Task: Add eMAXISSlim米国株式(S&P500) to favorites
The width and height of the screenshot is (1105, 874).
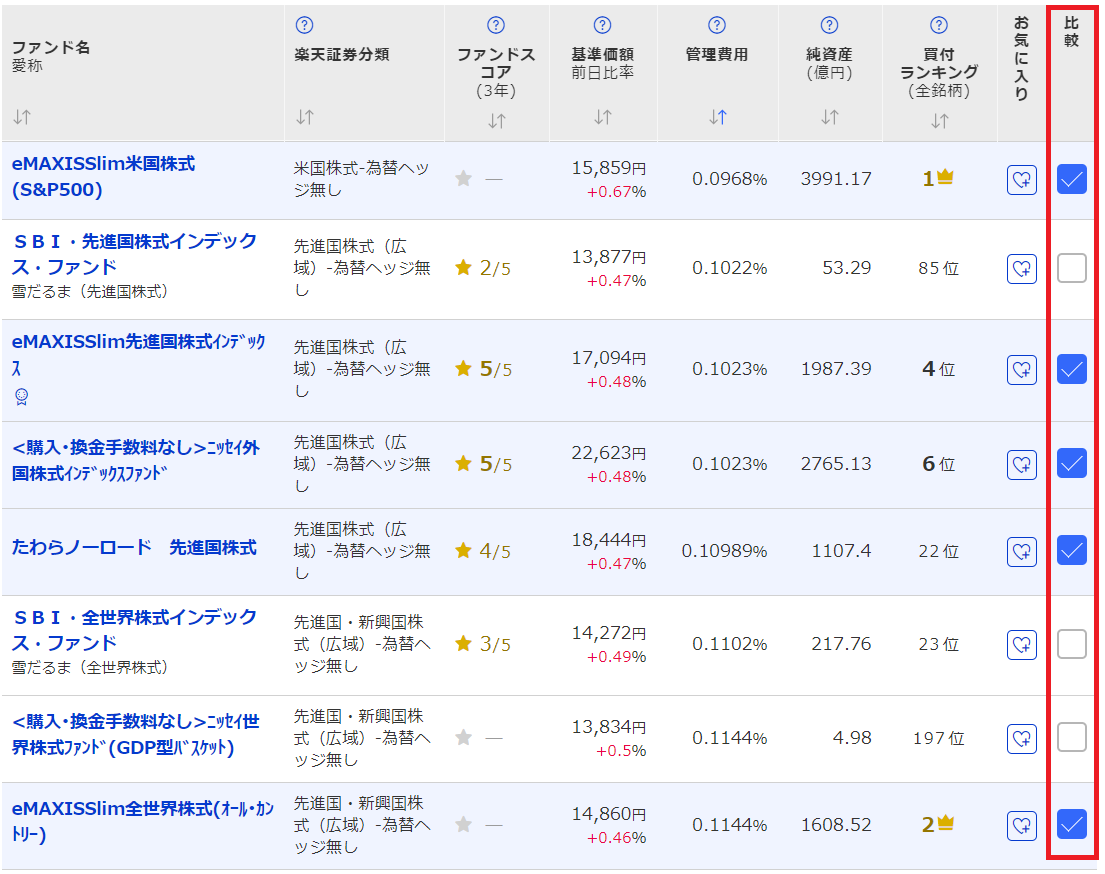Action: point(1022,180)
